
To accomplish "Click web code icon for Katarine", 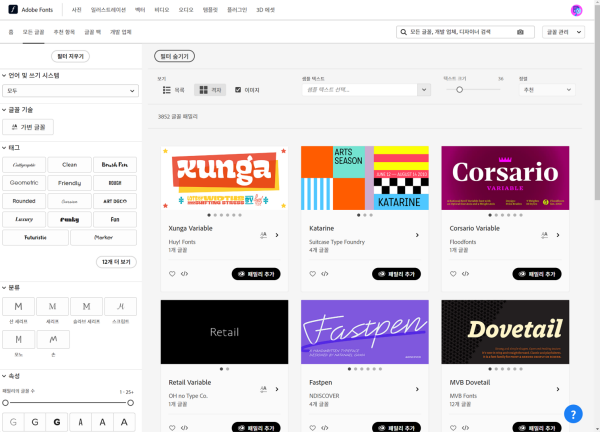I will click(325, 274).
